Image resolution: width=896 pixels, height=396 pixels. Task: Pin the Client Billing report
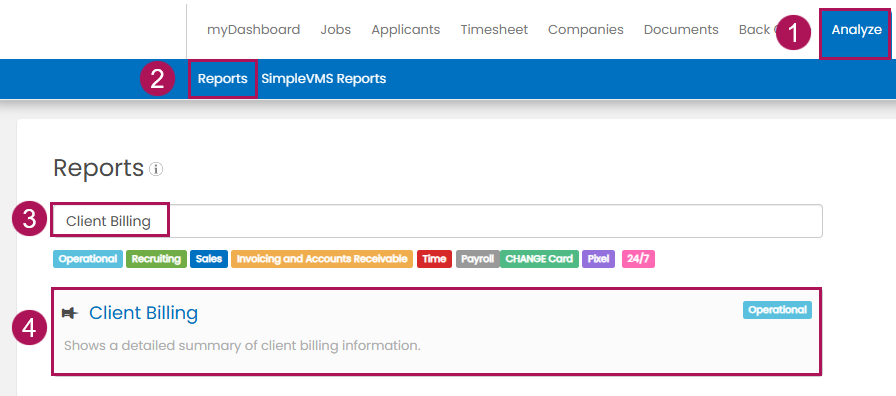69,313
